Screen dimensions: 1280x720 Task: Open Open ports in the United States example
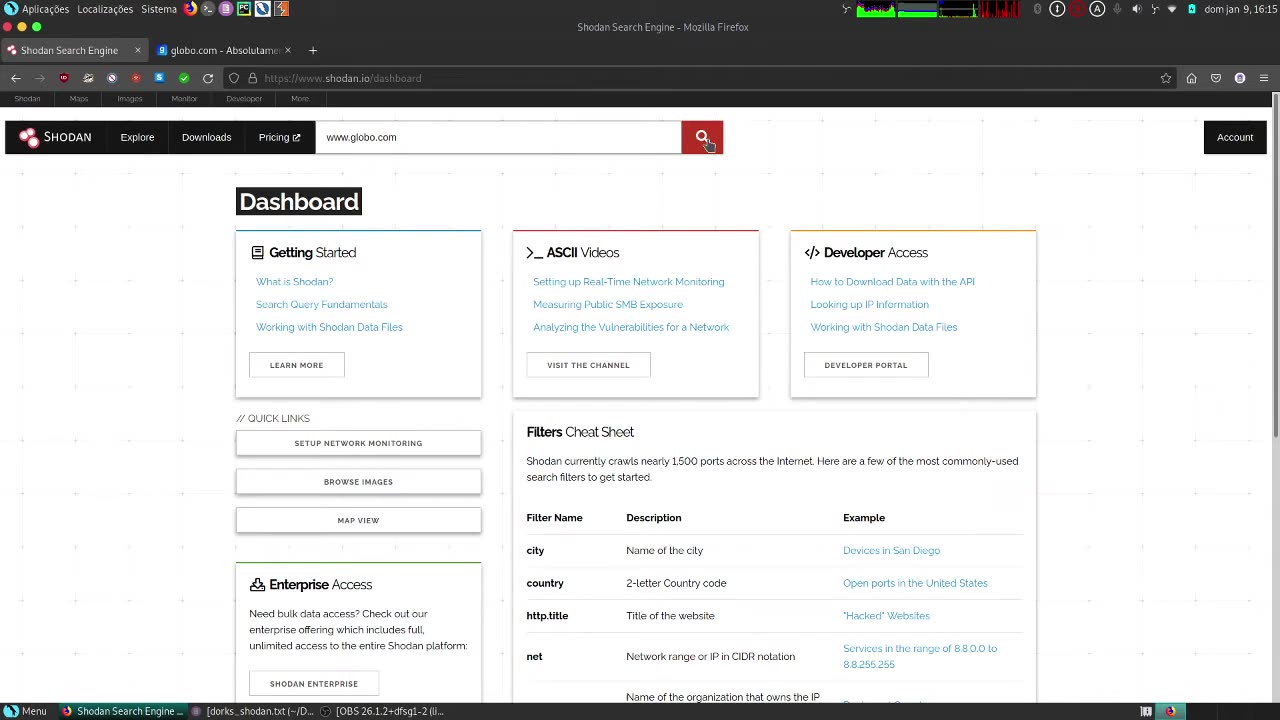point(915,583)
